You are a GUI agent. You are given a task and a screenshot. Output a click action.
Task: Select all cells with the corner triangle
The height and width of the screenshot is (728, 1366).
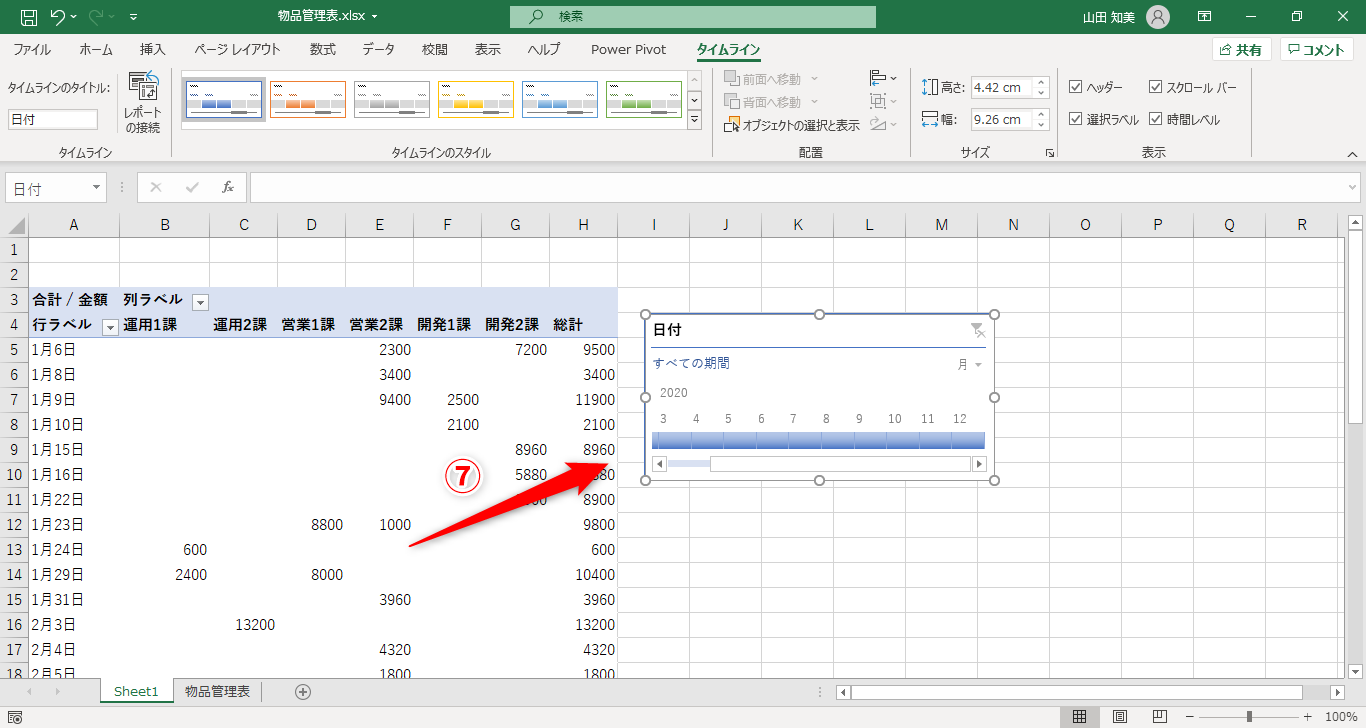click(17, 225)
